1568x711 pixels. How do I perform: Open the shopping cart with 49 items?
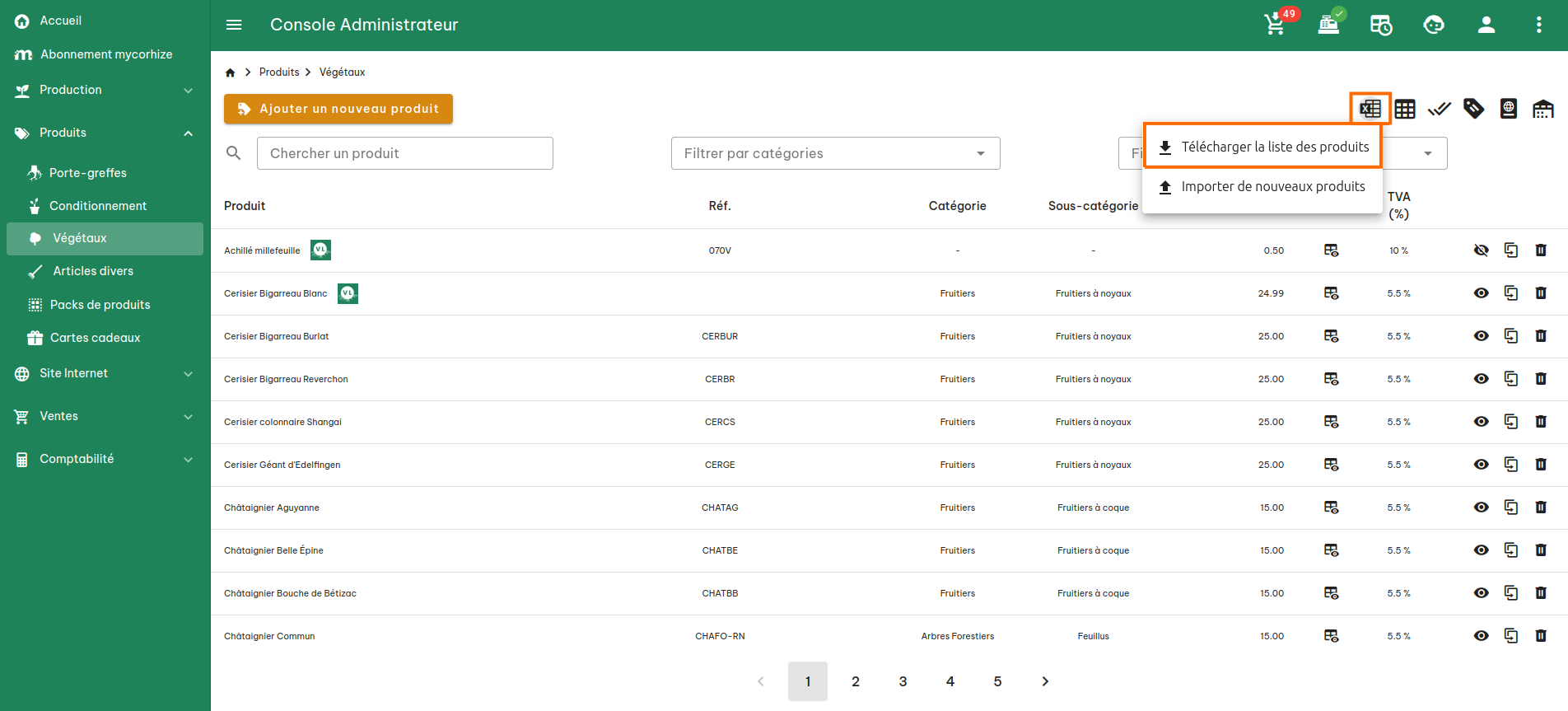point(1276,25)
